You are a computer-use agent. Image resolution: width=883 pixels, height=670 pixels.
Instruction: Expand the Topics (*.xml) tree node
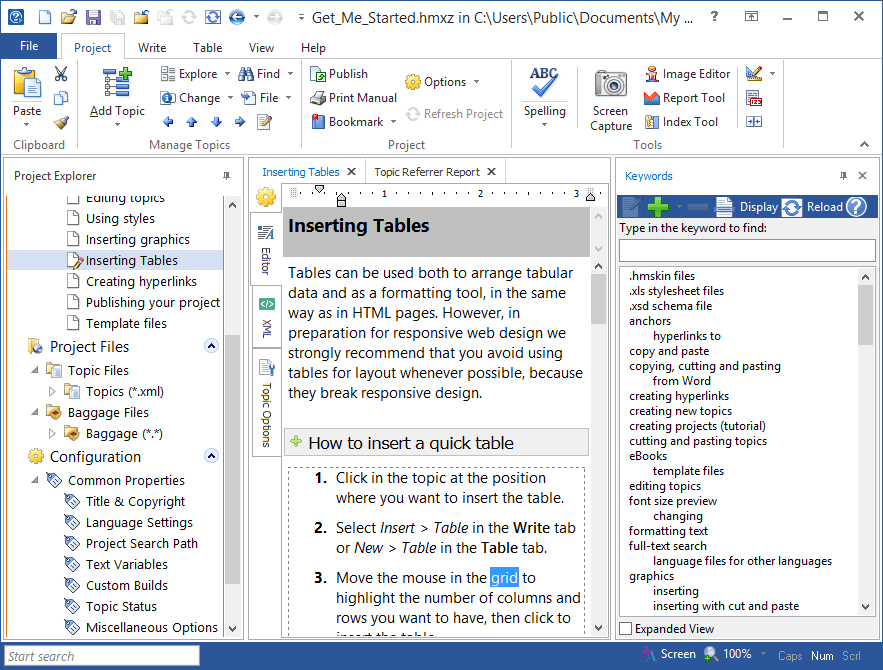click(x=54, y=392)
